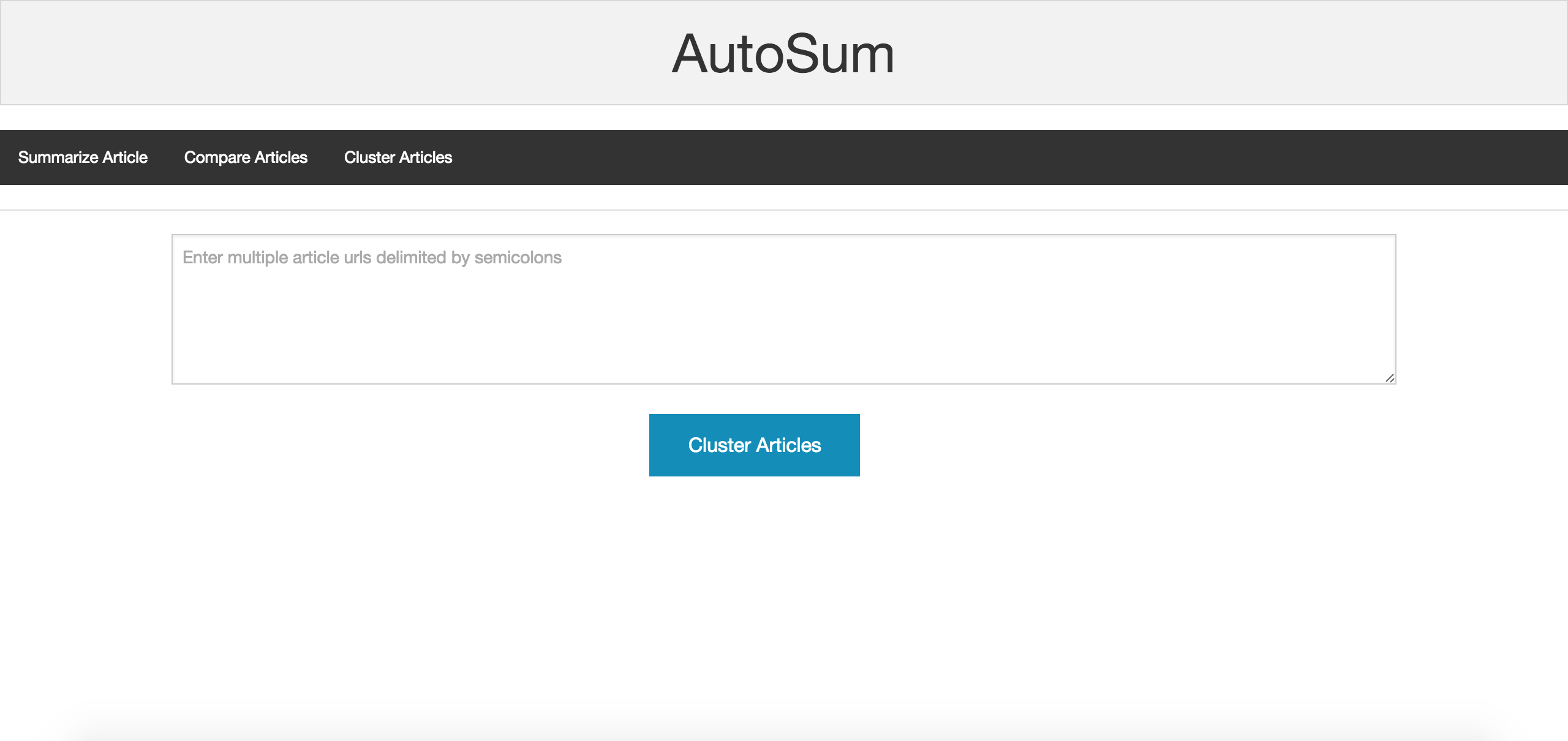1568x741 pixels.
Task: Click empty space in the dark navigation bar
Action: coord(980,157)
